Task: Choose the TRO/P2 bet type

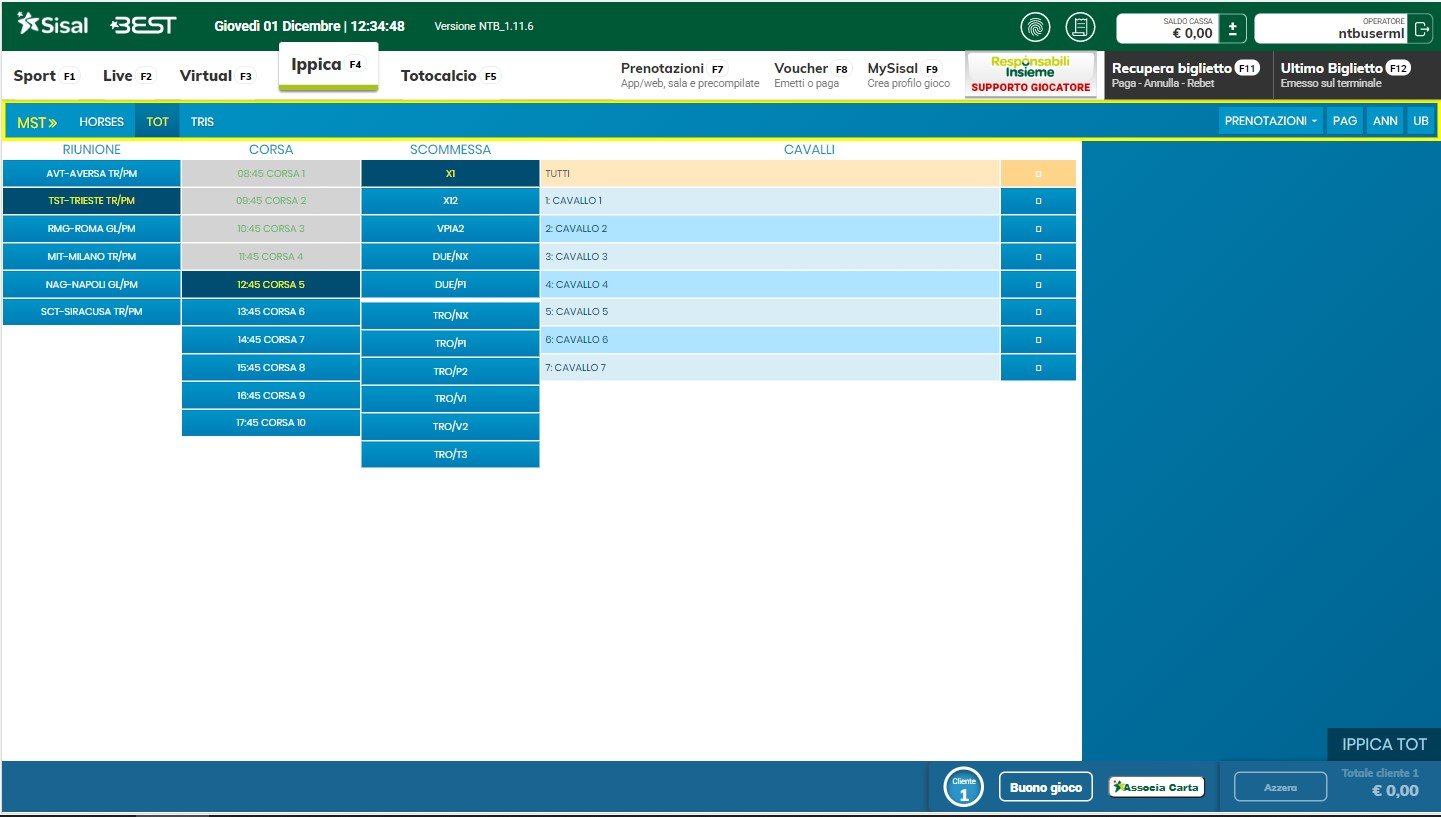Action: 450,372
